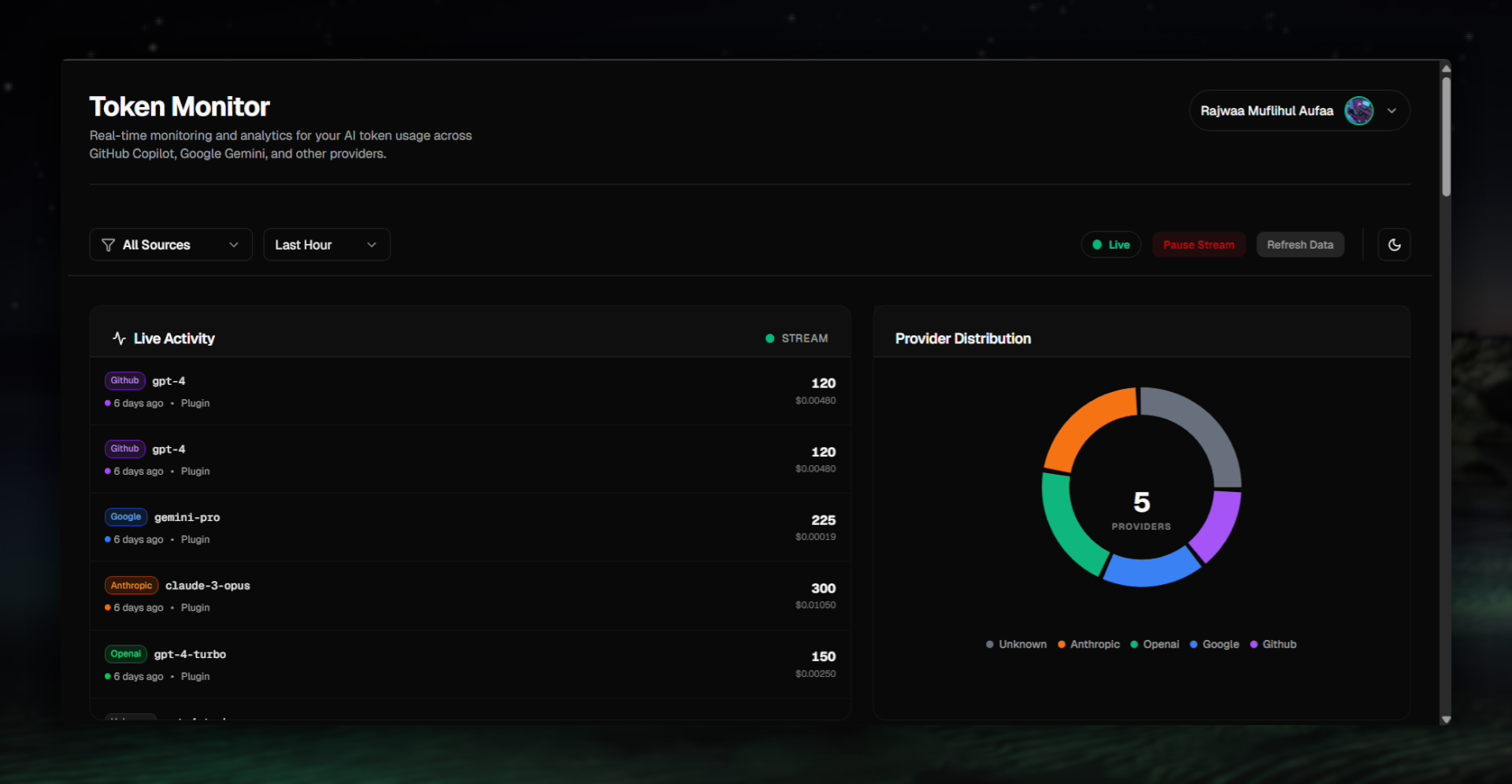Open the All Sources filter dropdown
This screenshot has height=784, width=1512.
[170, 245]
